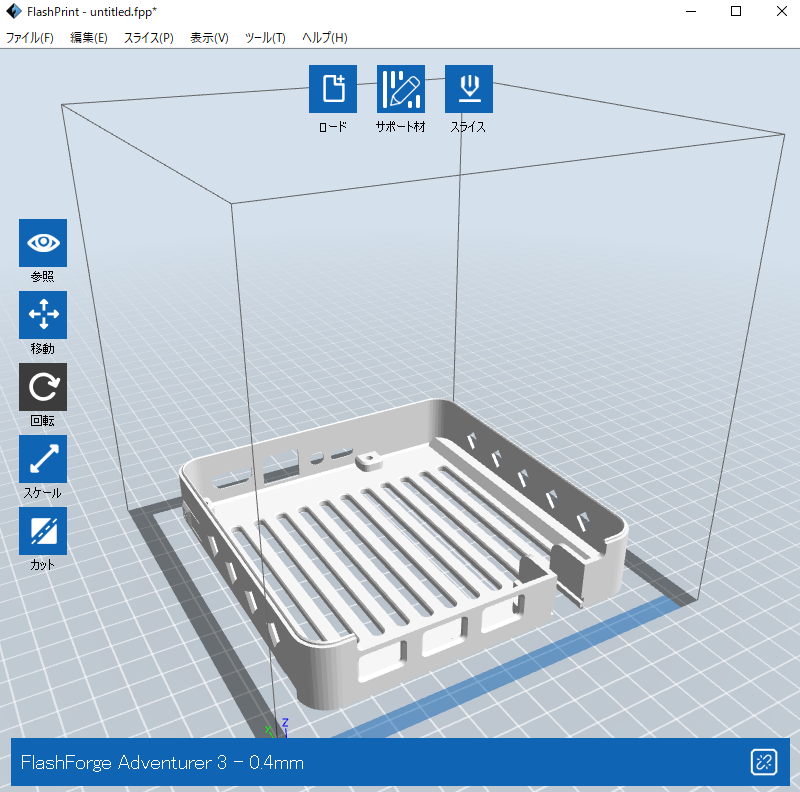This screenshot has width=800, height=792.
Task: Click the FlashPrint logo in title bar
Action: 14,11
